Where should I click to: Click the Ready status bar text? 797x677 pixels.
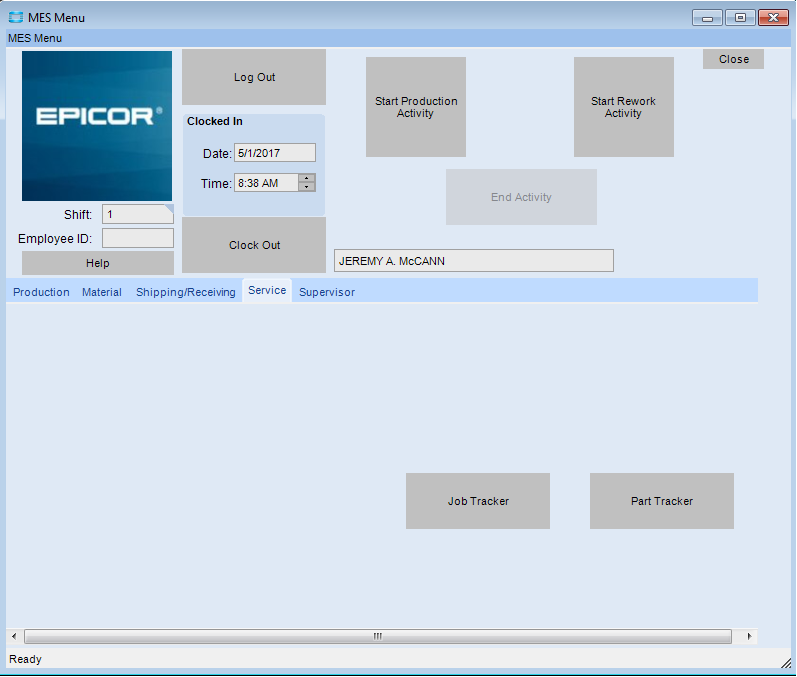(x=25, y=659)
